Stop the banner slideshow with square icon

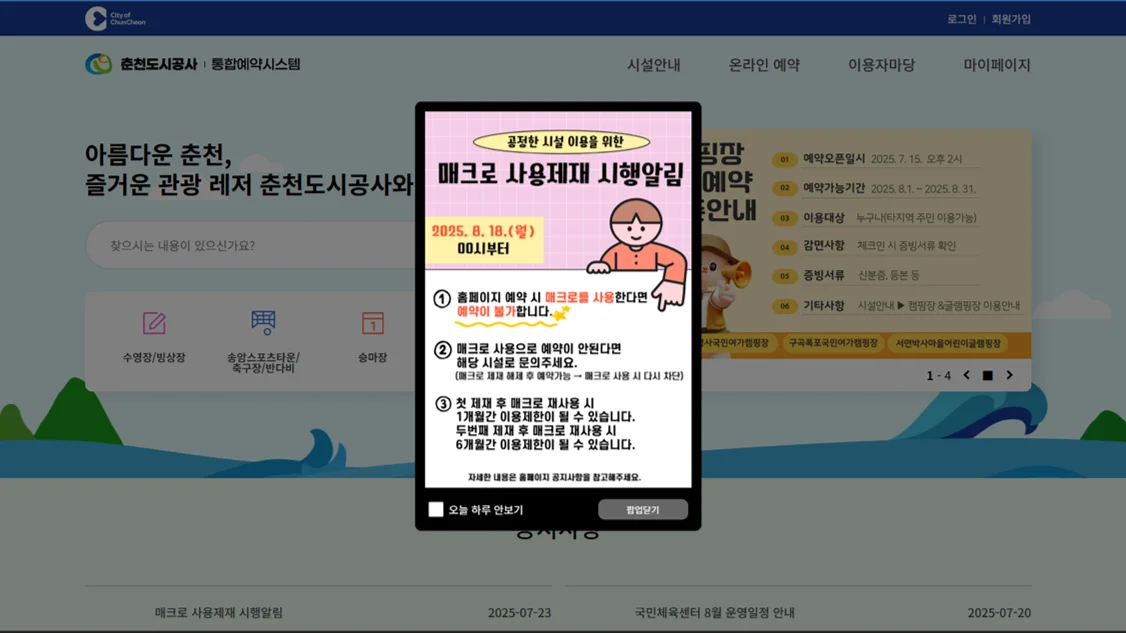pyautogui.click(x=989, y=375)
